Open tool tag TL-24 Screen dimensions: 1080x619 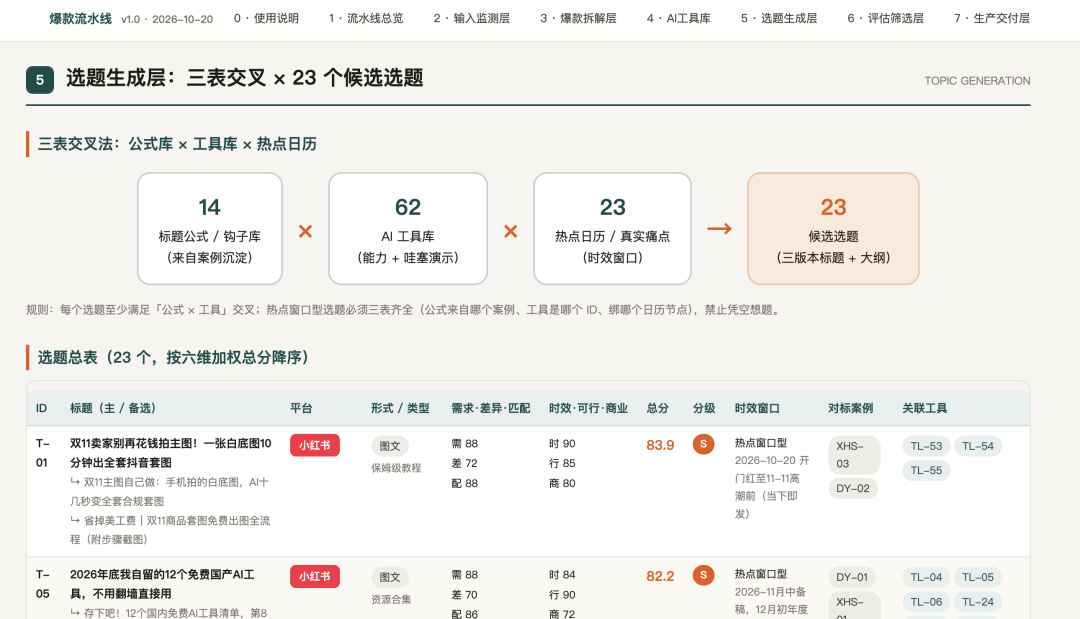tap(978, 602)
